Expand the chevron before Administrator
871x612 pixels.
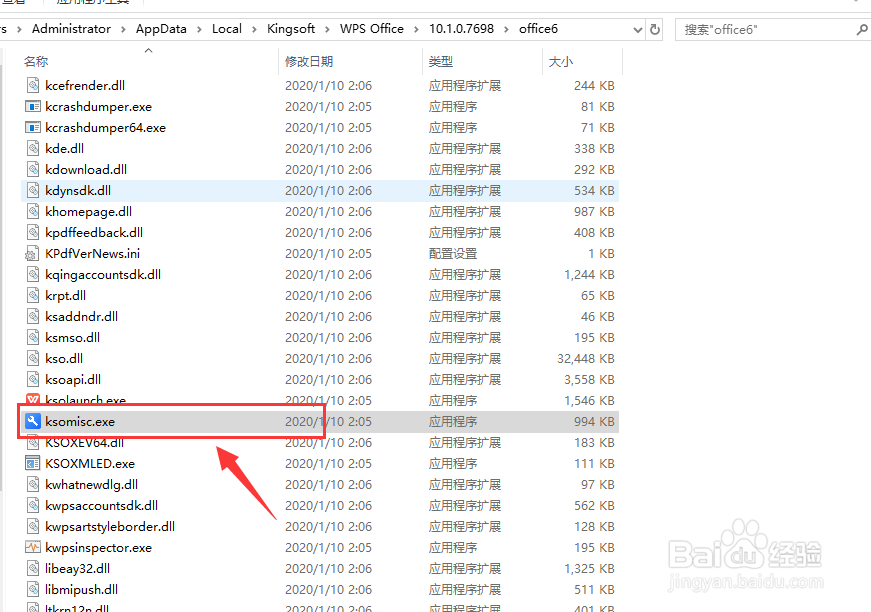click(19, 29)
